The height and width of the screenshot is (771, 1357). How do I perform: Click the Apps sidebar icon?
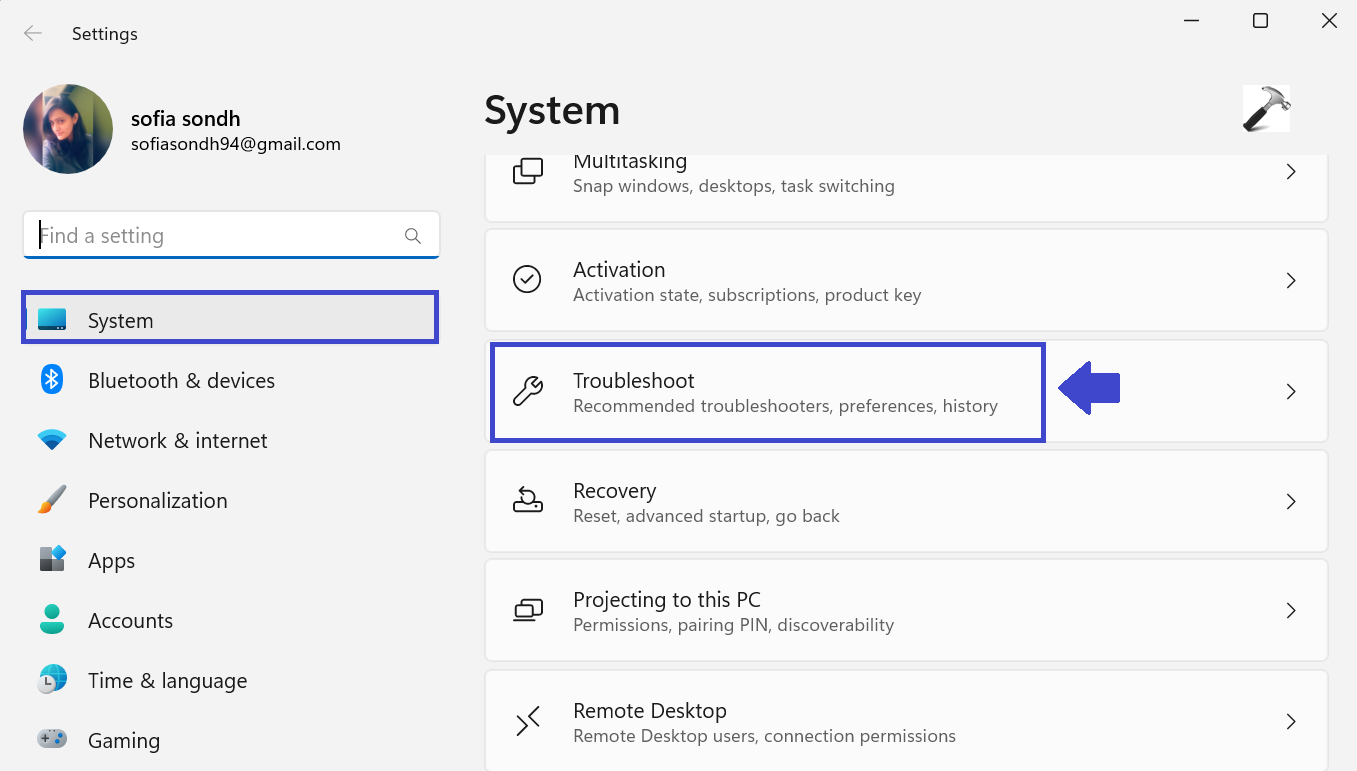tap(52, 559)
